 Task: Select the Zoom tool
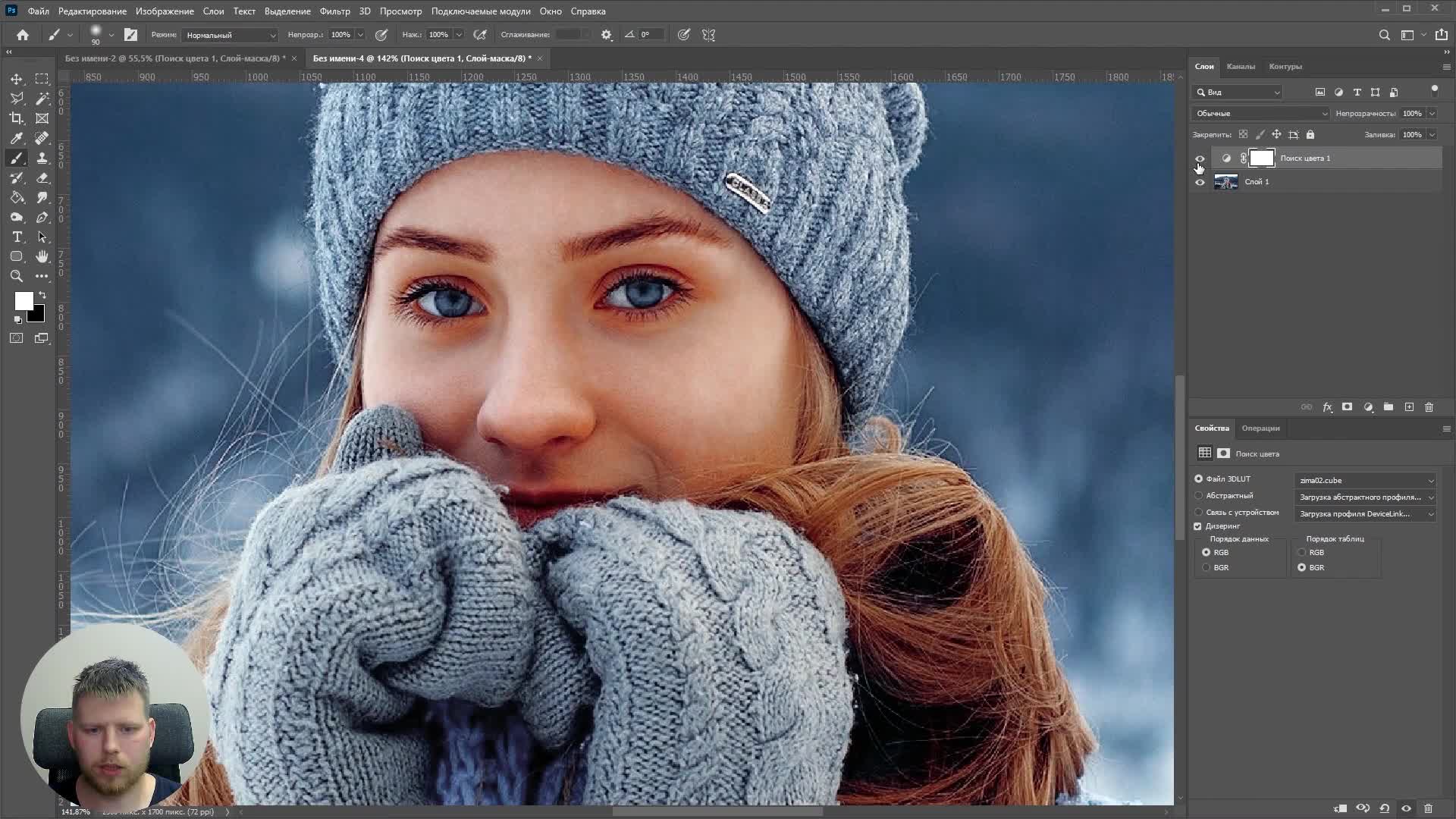click(x=17, y=277)
